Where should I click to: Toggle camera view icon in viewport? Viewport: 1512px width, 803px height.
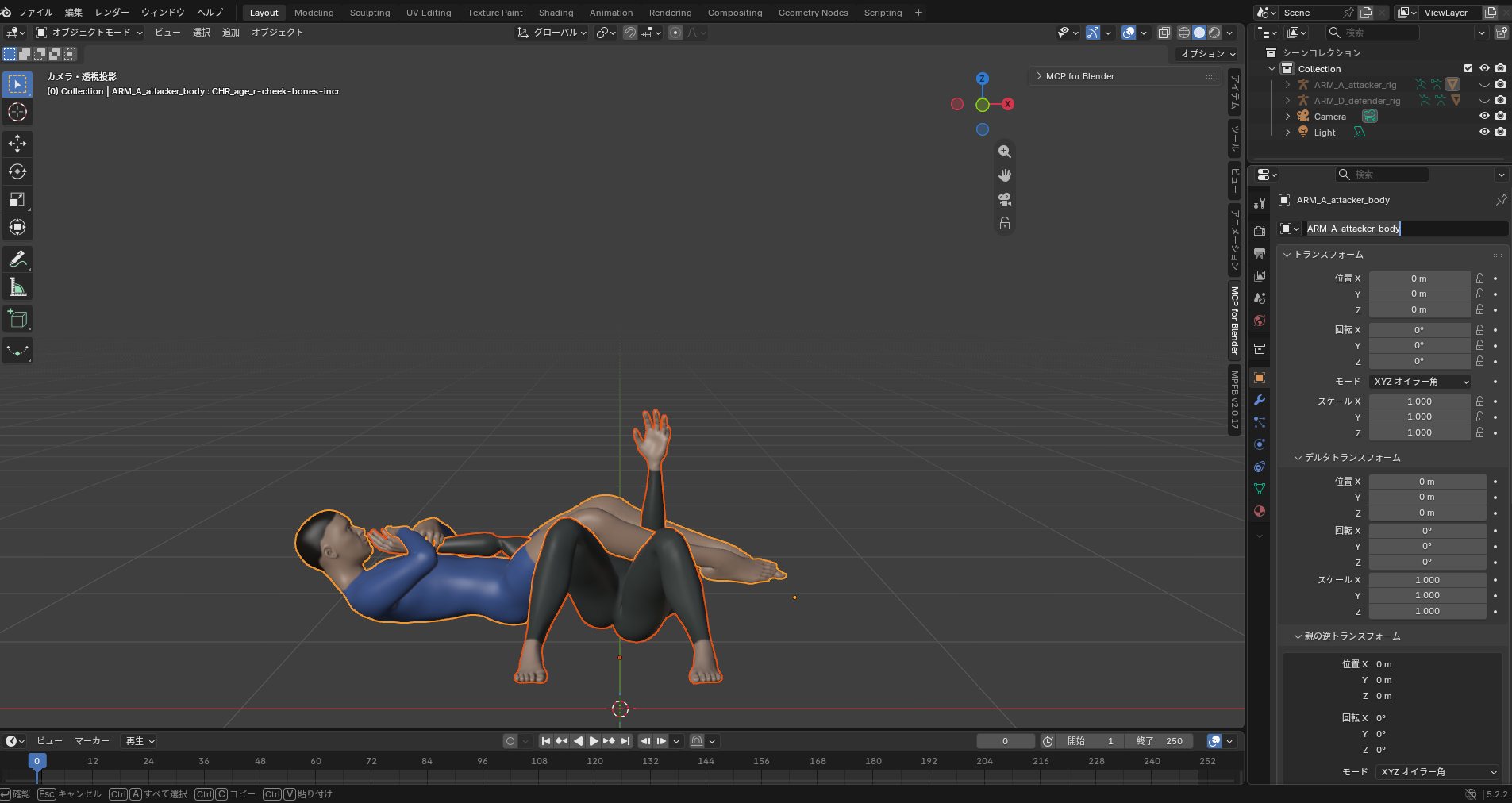[x=1005, y=199]
